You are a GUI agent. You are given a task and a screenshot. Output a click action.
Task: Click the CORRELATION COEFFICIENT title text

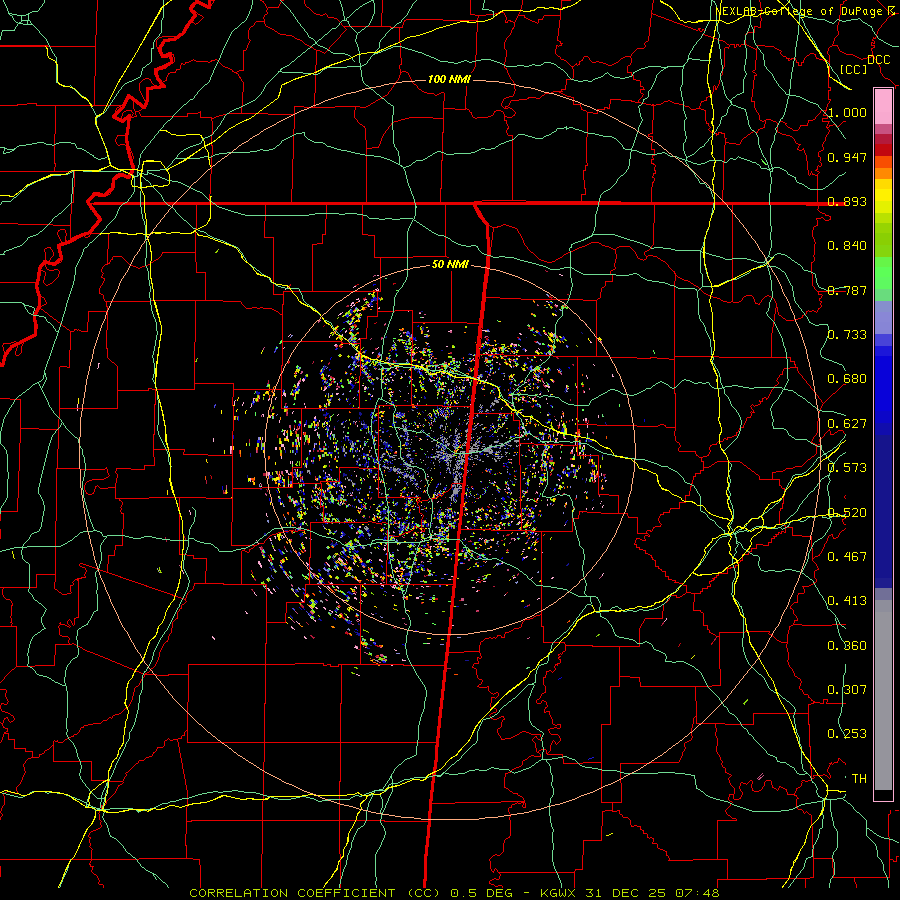292,893
